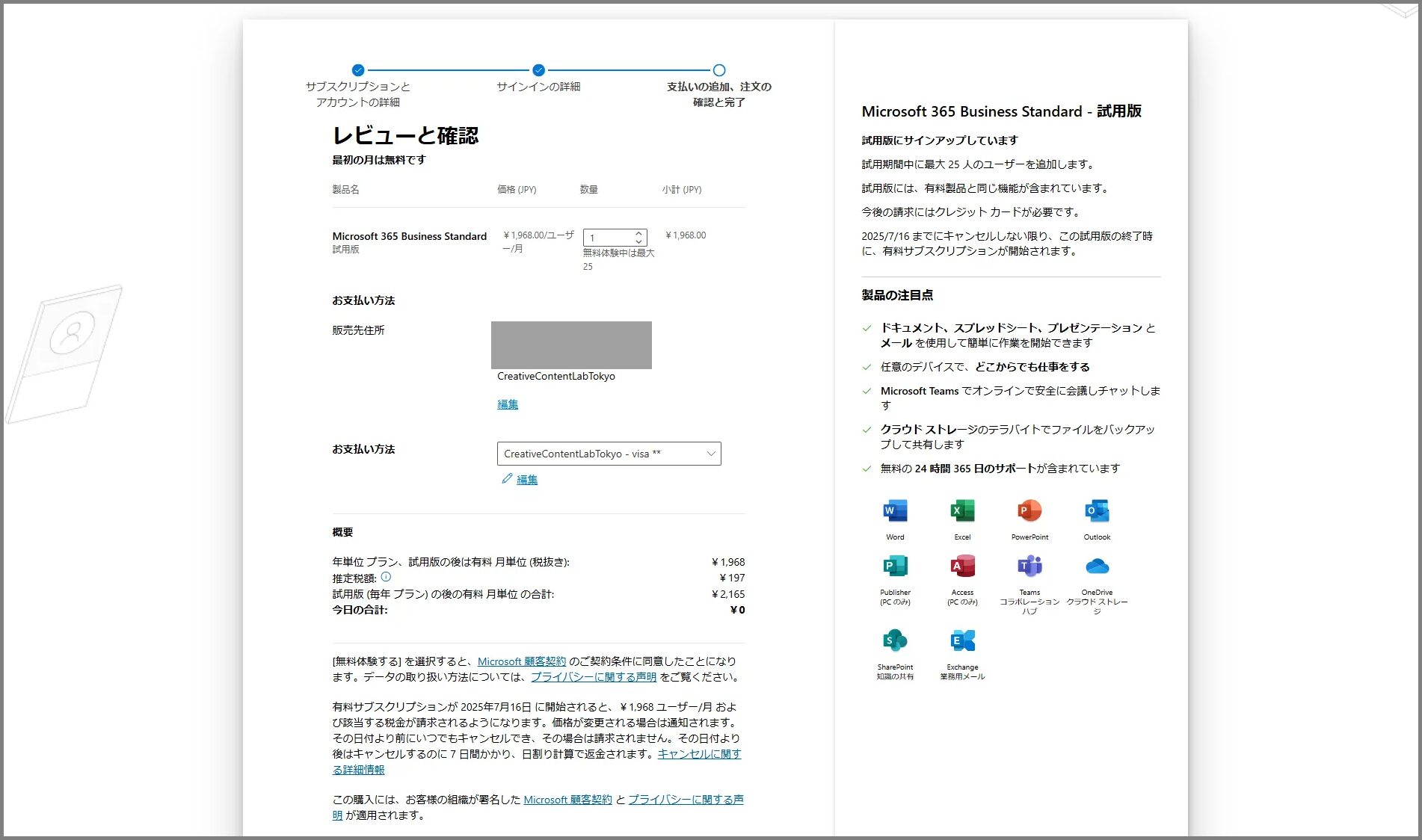The height and width of the screenshot is (840, 1422).
Task: Click the Exchange app icon
Action: click(x=962, y=640)
